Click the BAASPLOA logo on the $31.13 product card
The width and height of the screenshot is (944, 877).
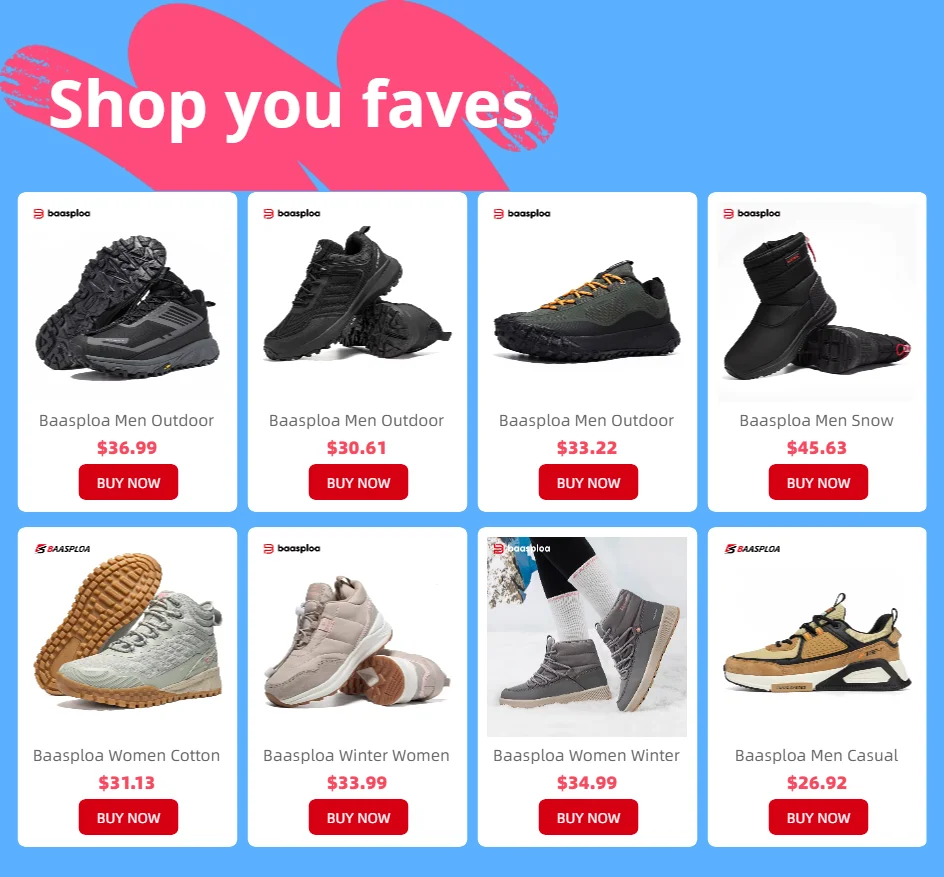tap(62, 548)
